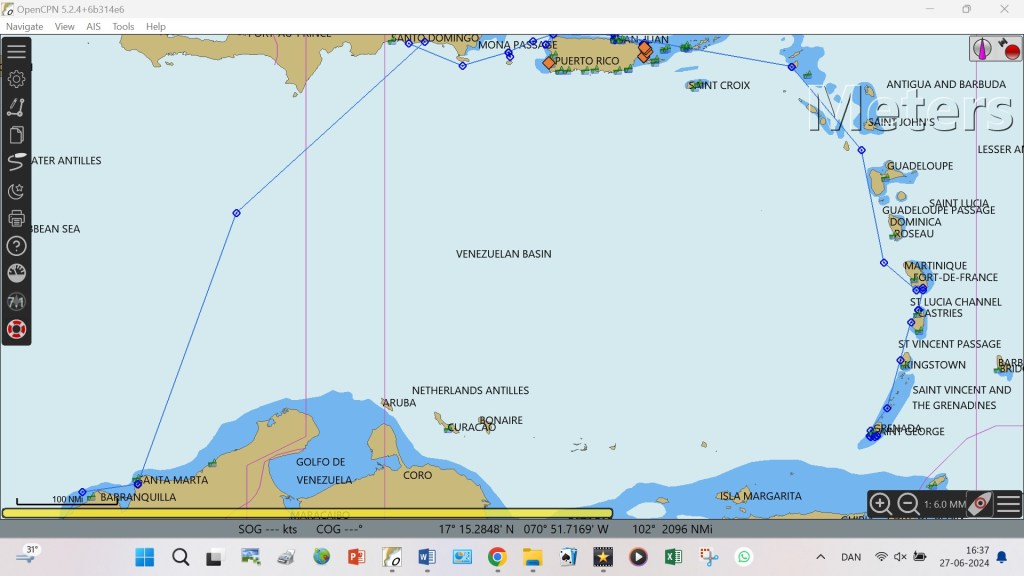Screen dimensions: 1024x576
Task: Show hidden system tray icons
Action: coord(821,557)
